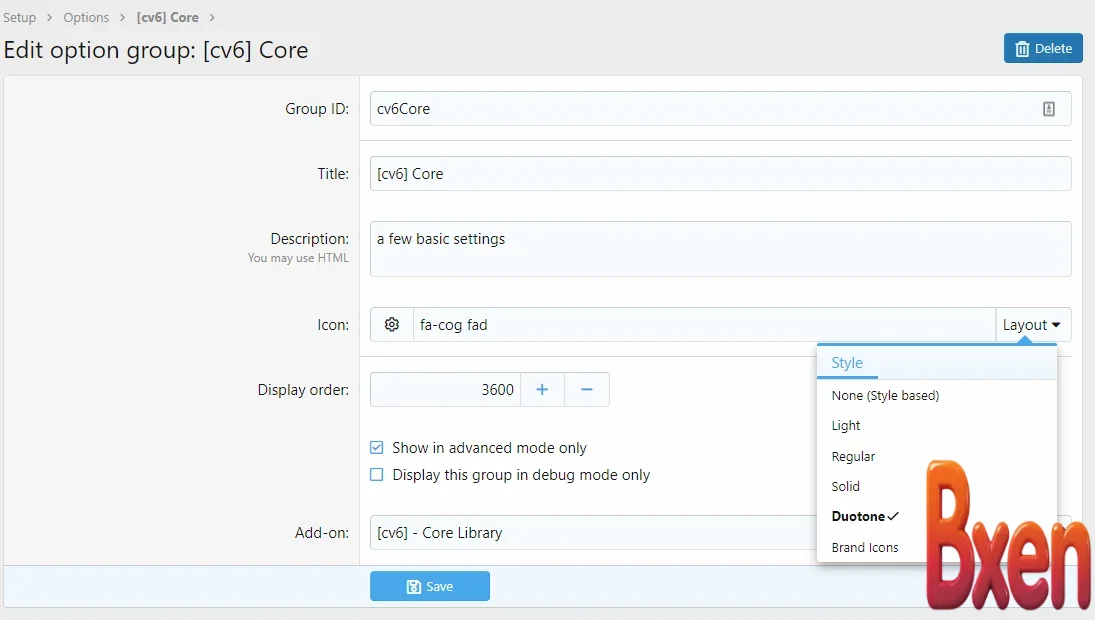Select the Regular icon style
The width and height of the screenshot is (1095, 620).
(x=853, y=456)
